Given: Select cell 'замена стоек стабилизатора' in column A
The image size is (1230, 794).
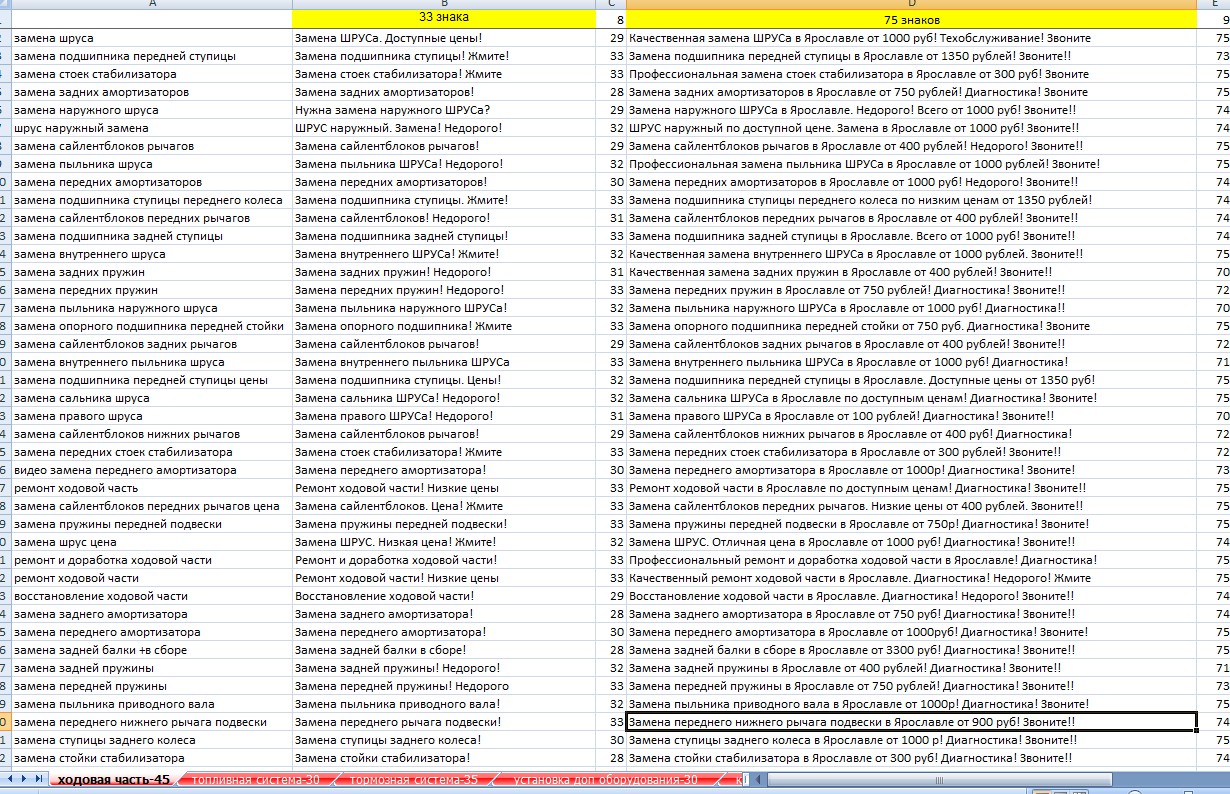Looking at the screenshot, I should (152, 74).
